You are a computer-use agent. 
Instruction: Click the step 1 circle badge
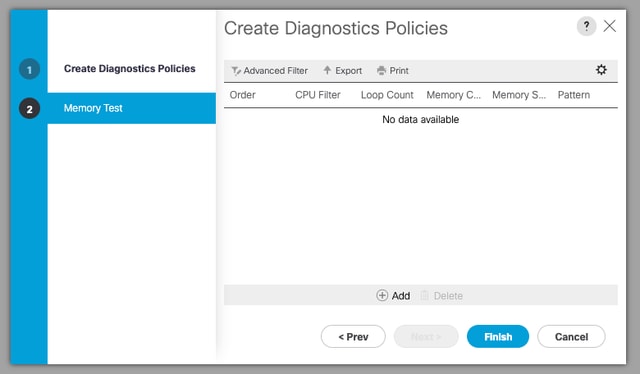click(x=29, y=69)
